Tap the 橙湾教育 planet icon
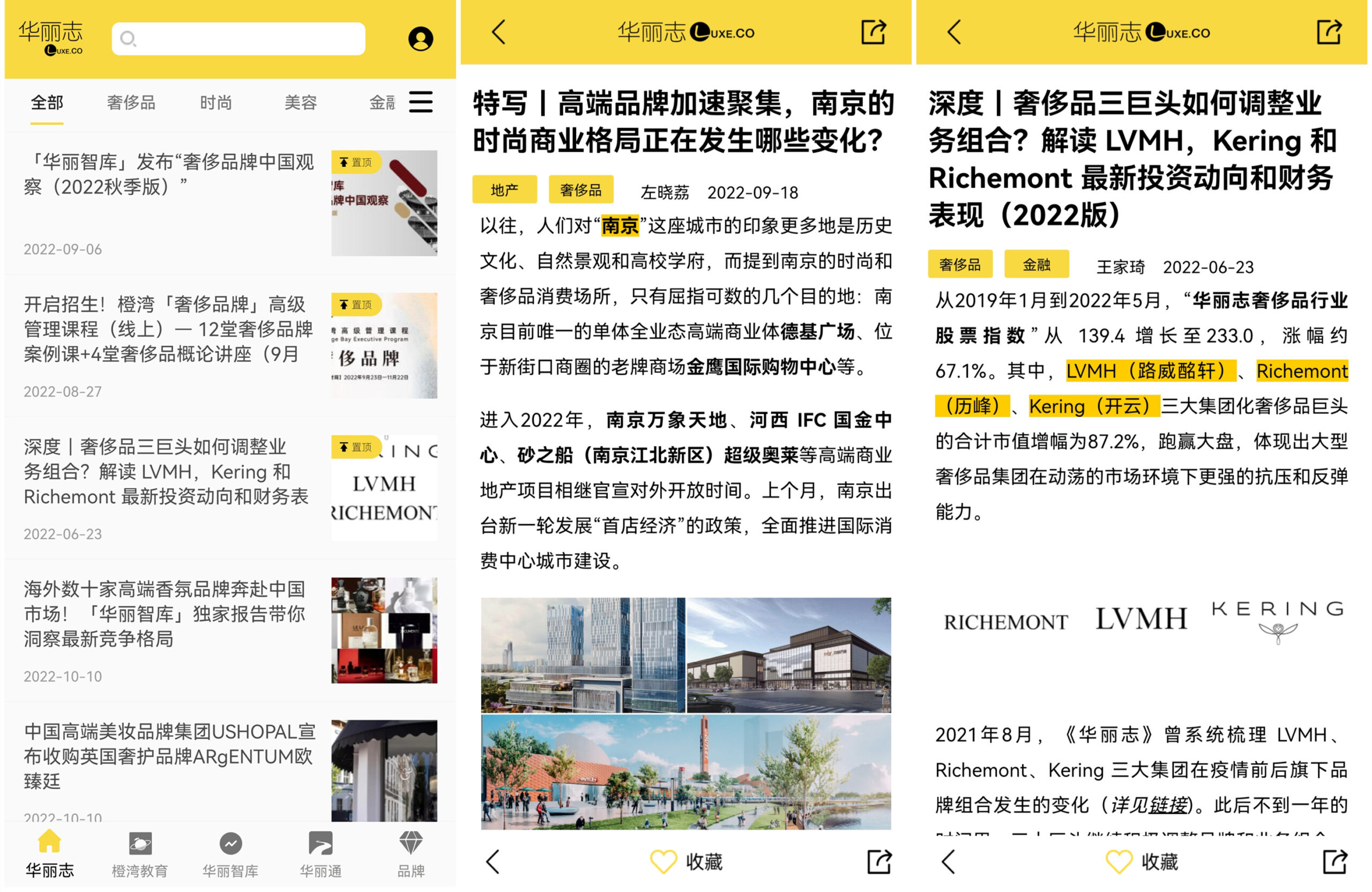Viewport: 1372px width, 892px height. [x=139, y=844]
